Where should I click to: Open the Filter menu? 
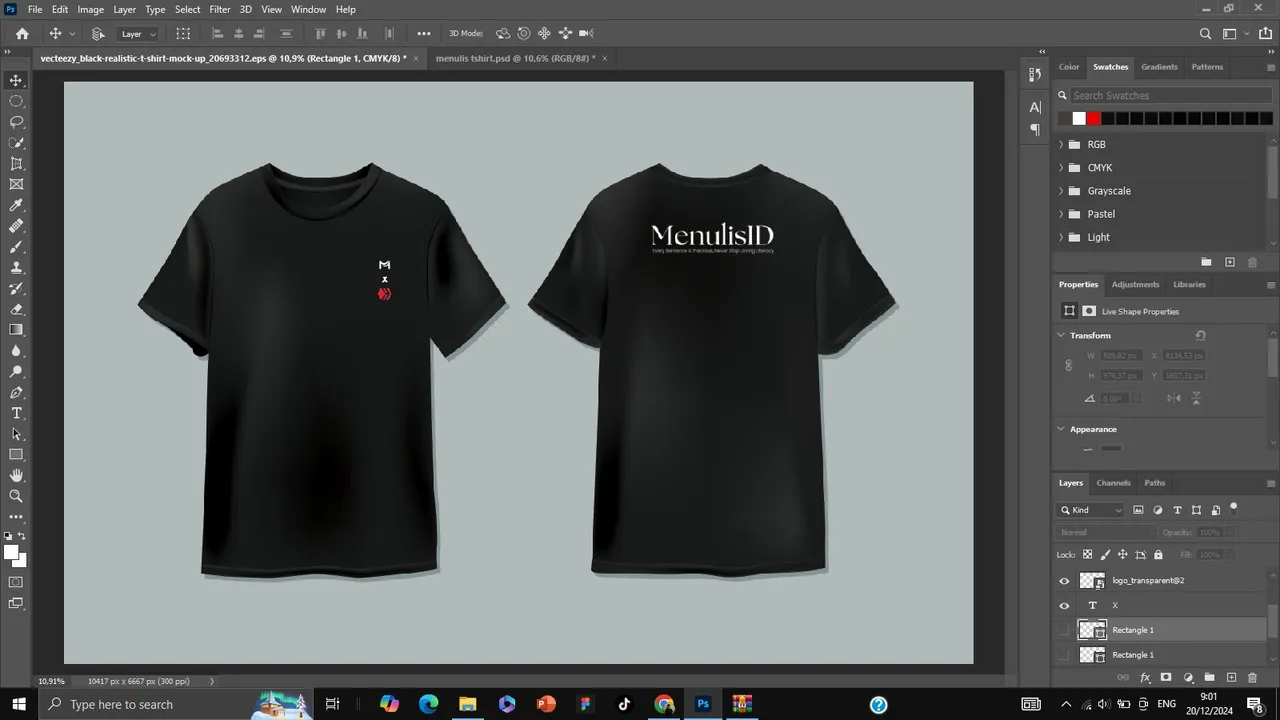pyautogui.click(x=220, y=9)
